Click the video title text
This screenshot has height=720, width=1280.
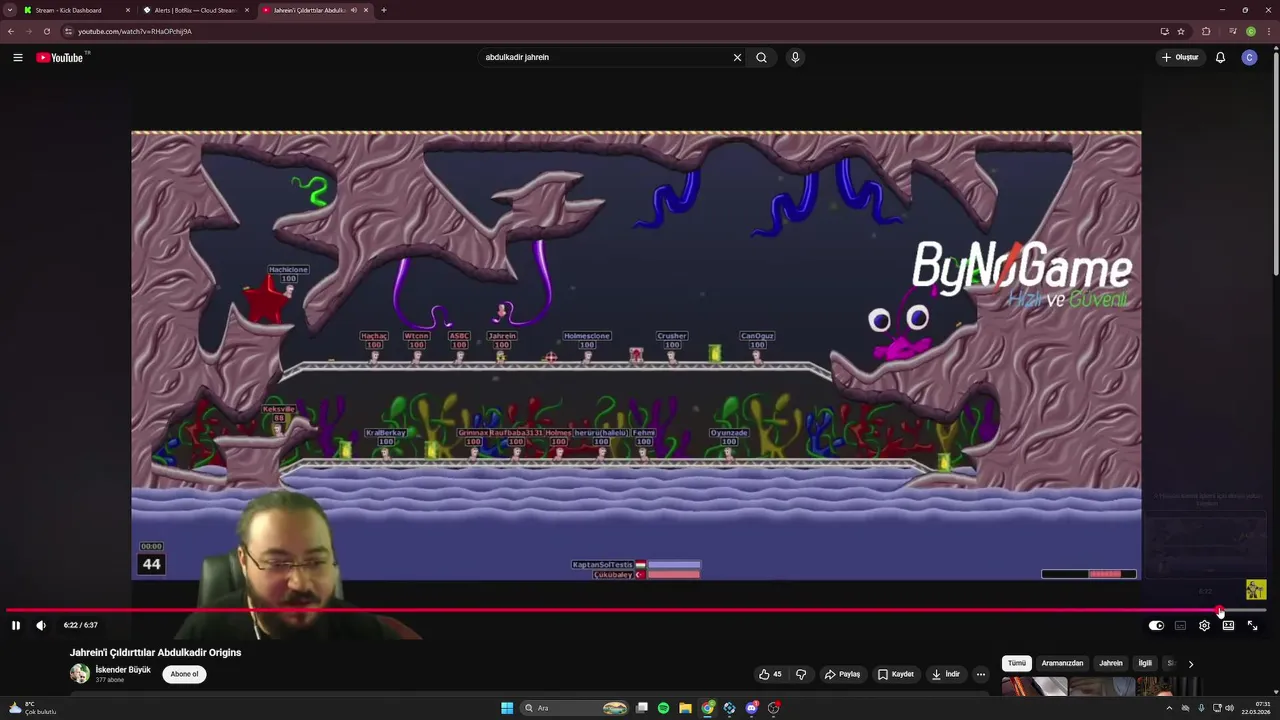(x=155, y=652)
